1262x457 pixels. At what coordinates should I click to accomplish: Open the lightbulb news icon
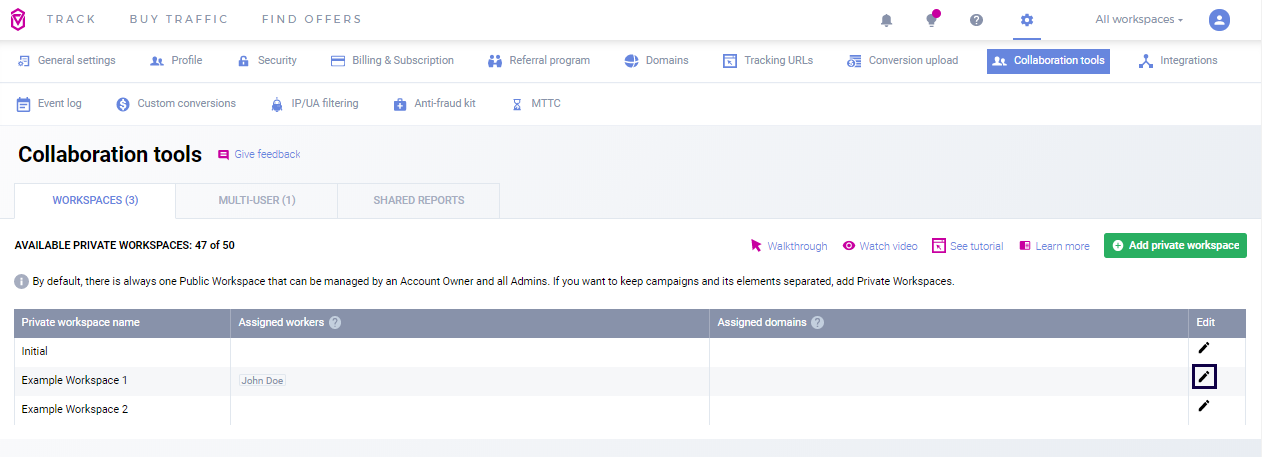click(932, 20)
